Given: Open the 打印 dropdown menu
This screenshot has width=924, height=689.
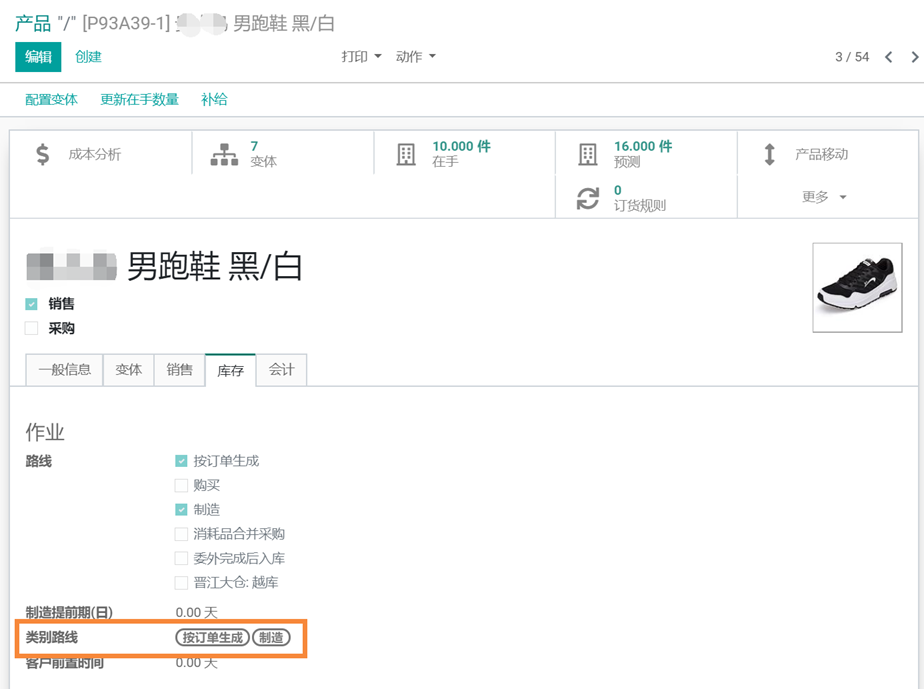Looking at the screenshot, I should pyautogui.click(x=361, y=57).
